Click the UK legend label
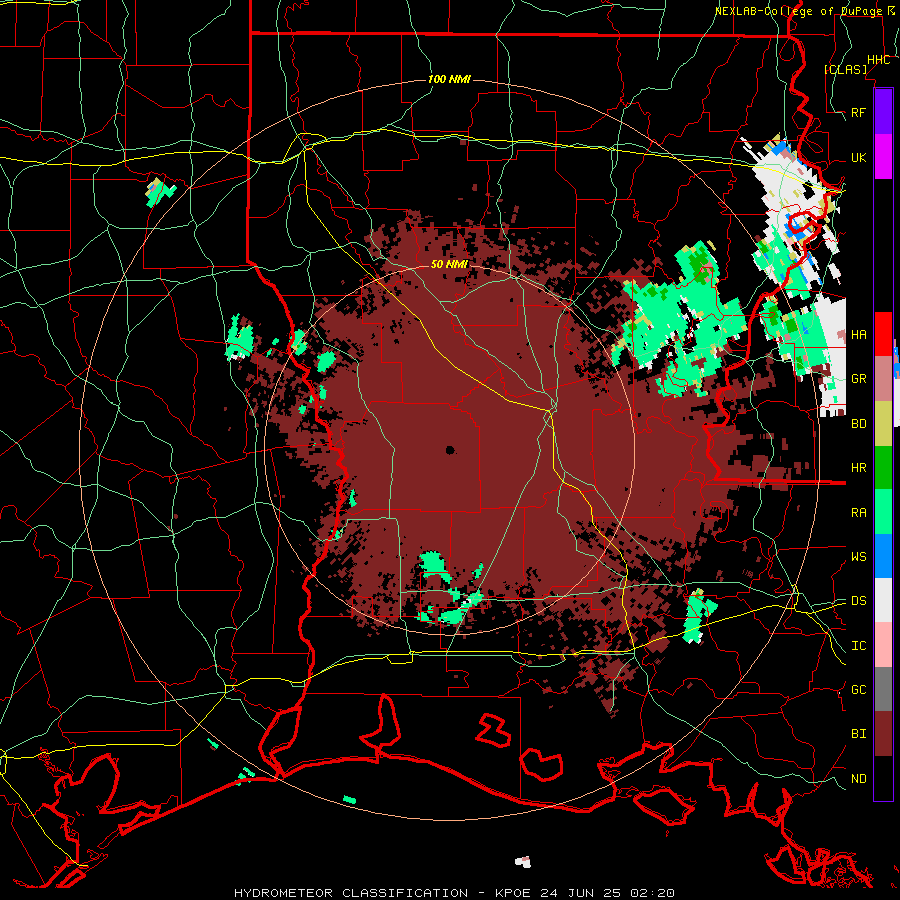Viewport: 900px width, 900px height. 858,157
